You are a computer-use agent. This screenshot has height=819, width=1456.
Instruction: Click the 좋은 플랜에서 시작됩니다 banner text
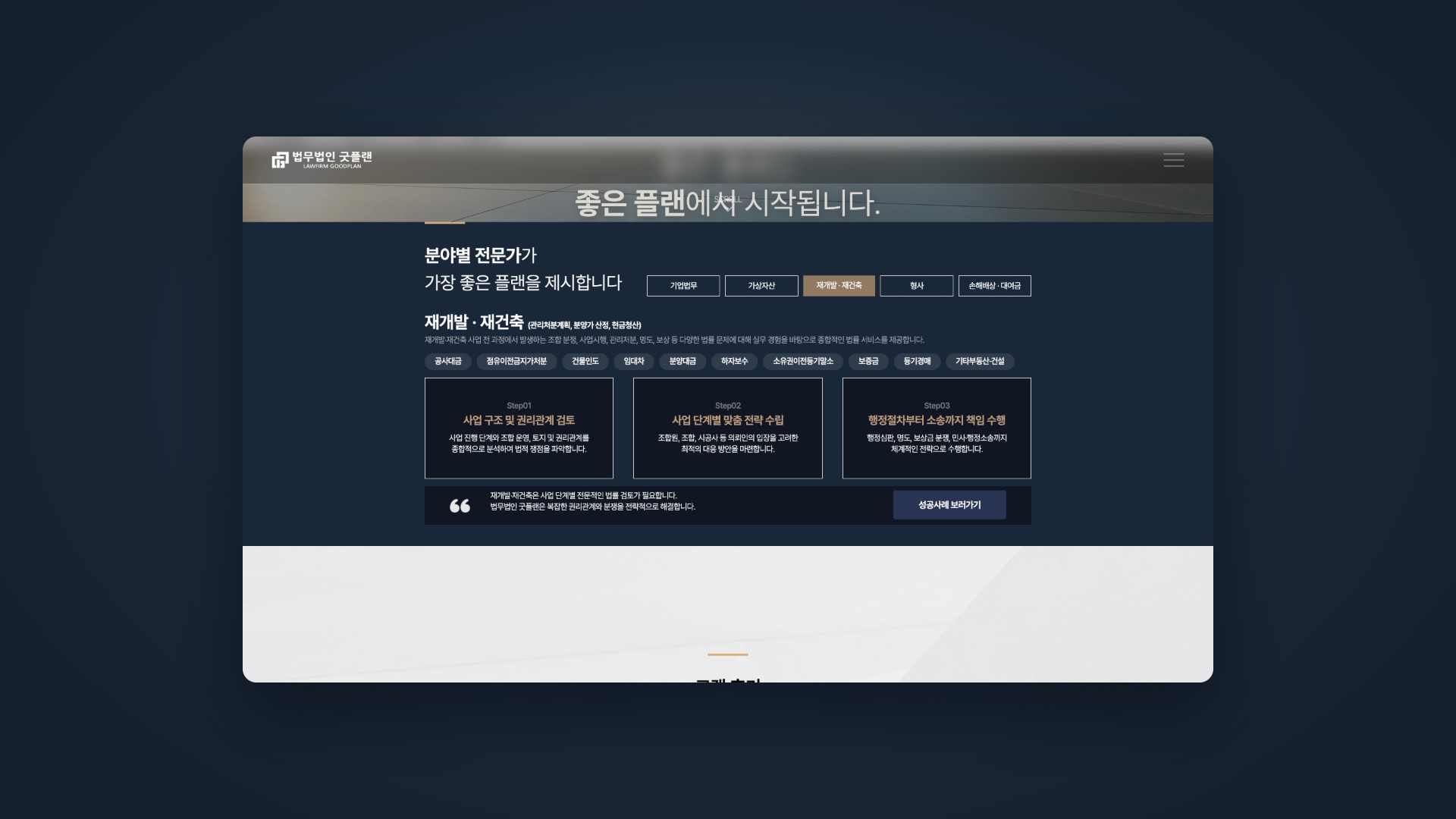point(727,203)
